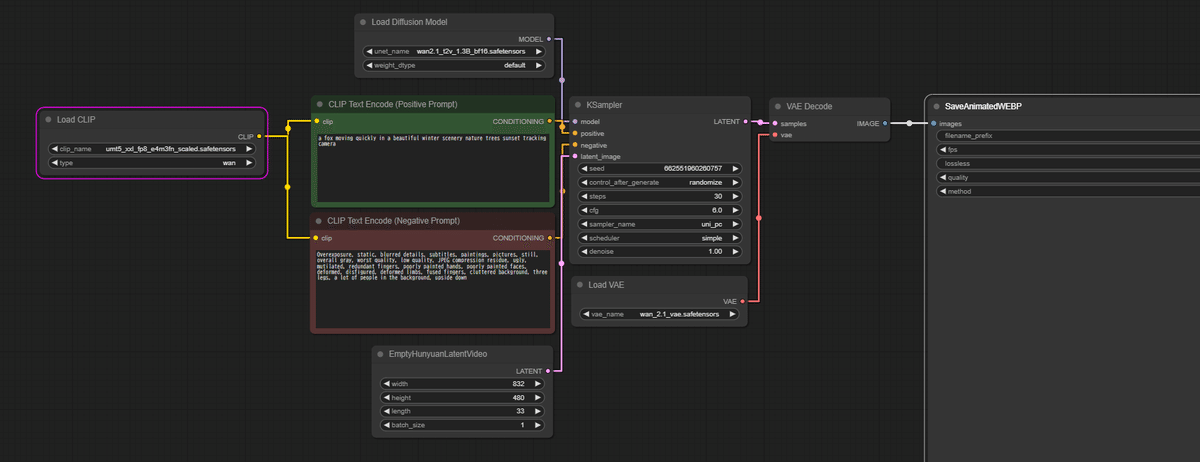
Task: Decrease batch_size using its left arrow
Action: (386, 425)
